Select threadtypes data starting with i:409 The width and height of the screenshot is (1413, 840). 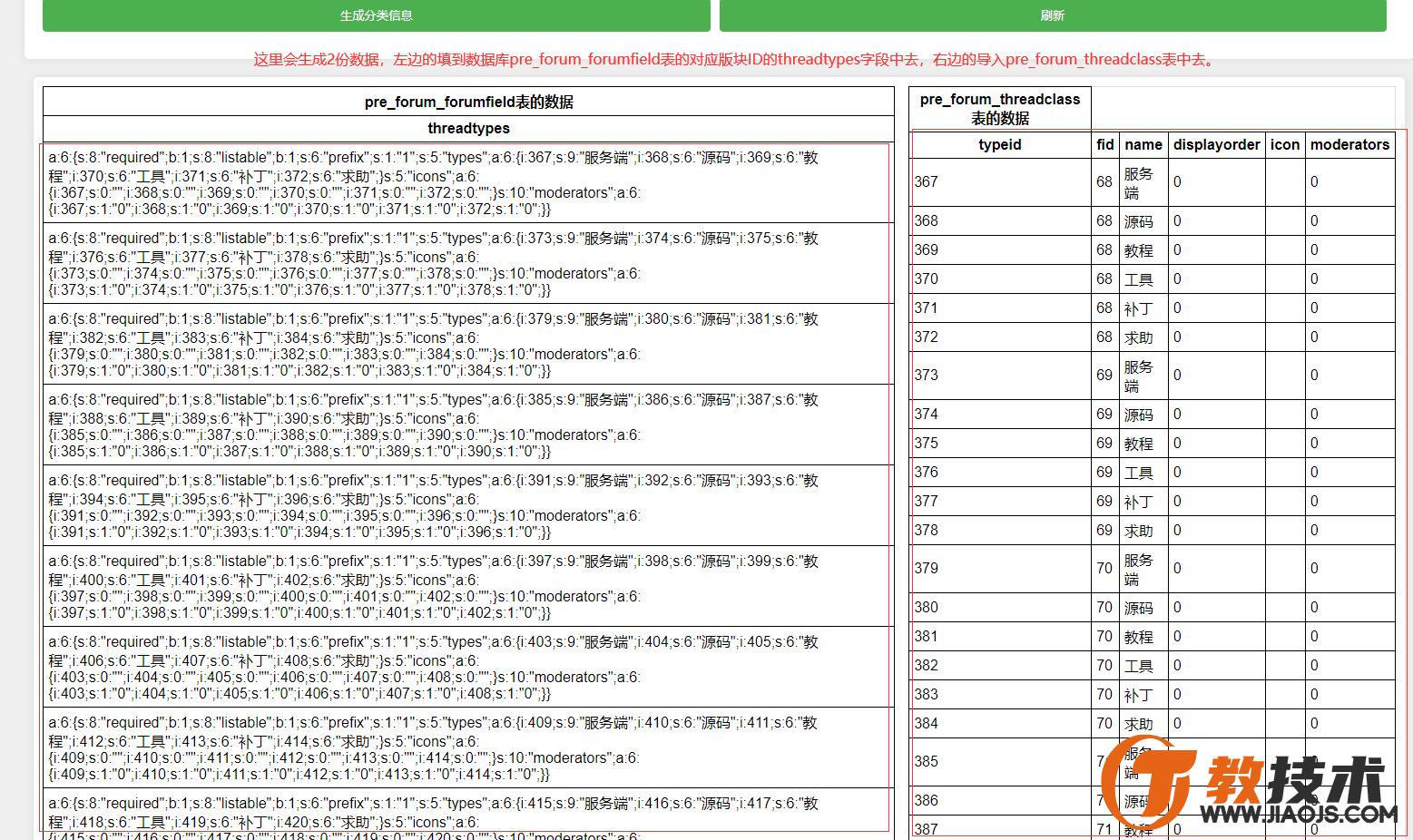(468, 747)
